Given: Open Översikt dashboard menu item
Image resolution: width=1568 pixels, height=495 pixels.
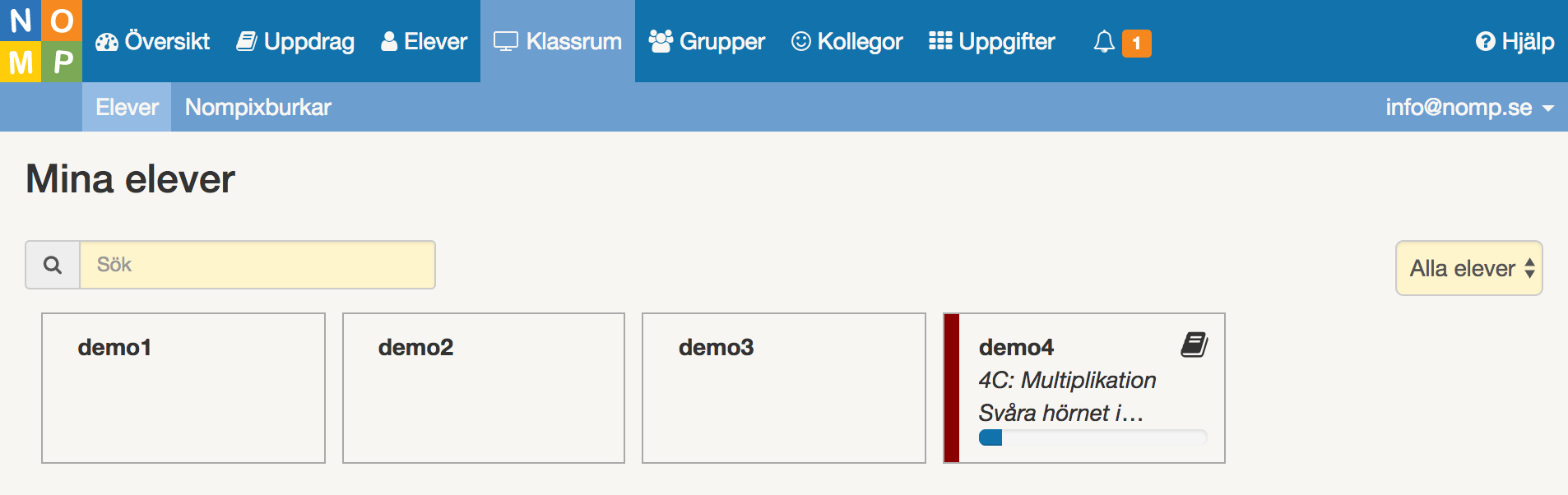Looking at the screenshot, I should click(x=152, y=41).
